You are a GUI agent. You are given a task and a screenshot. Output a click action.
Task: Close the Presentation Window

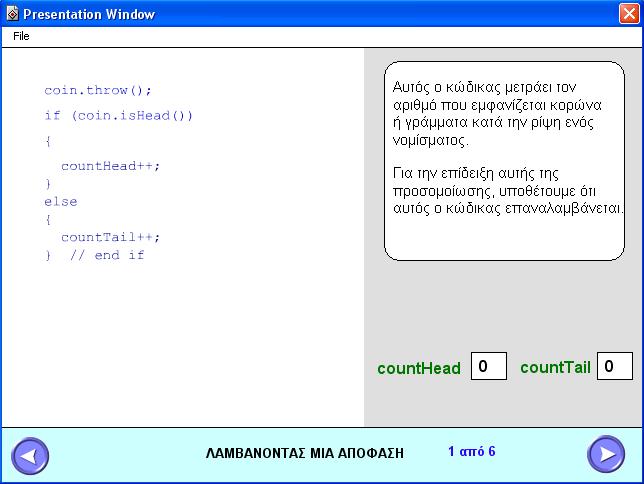pos(629,14)
